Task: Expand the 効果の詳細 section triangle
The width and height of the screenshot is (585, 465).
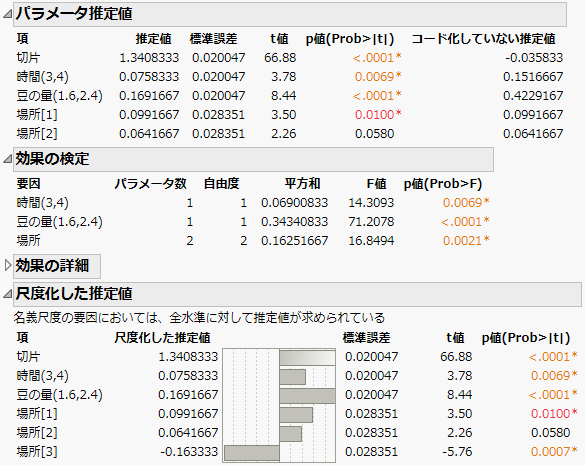Action: (8, 266)
